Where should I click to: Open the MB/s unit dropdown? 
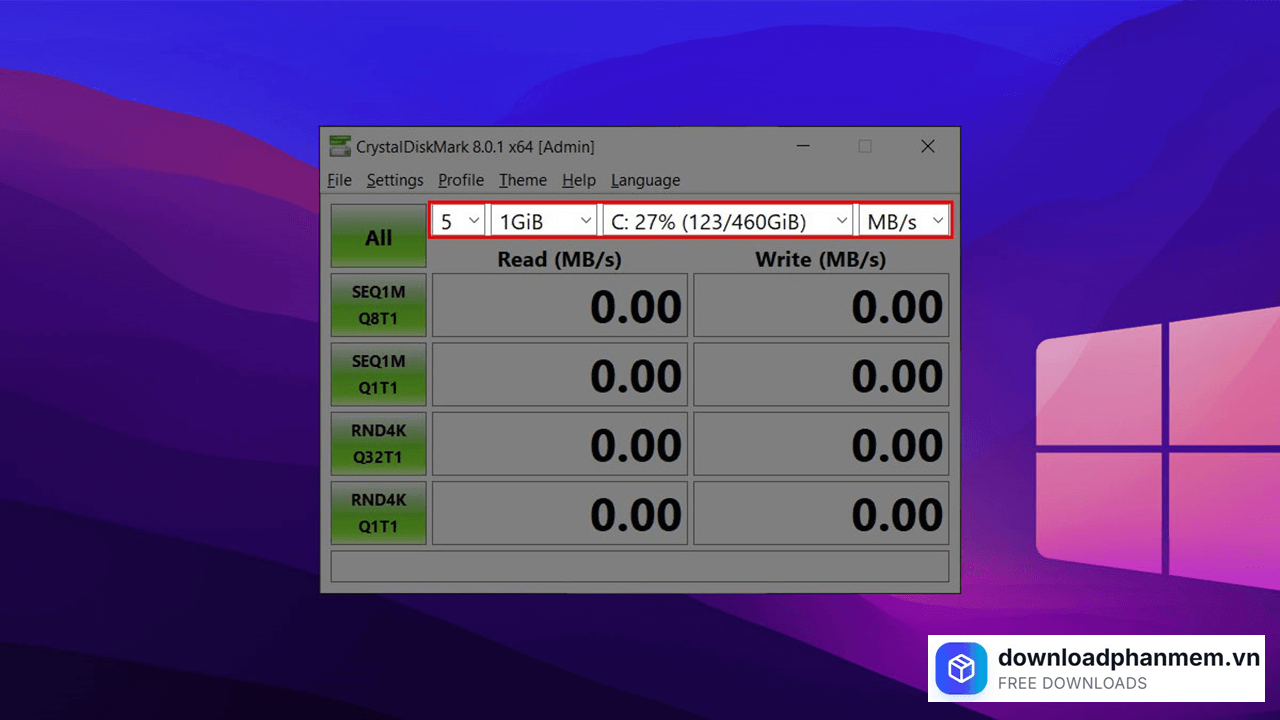click(904, 221)
